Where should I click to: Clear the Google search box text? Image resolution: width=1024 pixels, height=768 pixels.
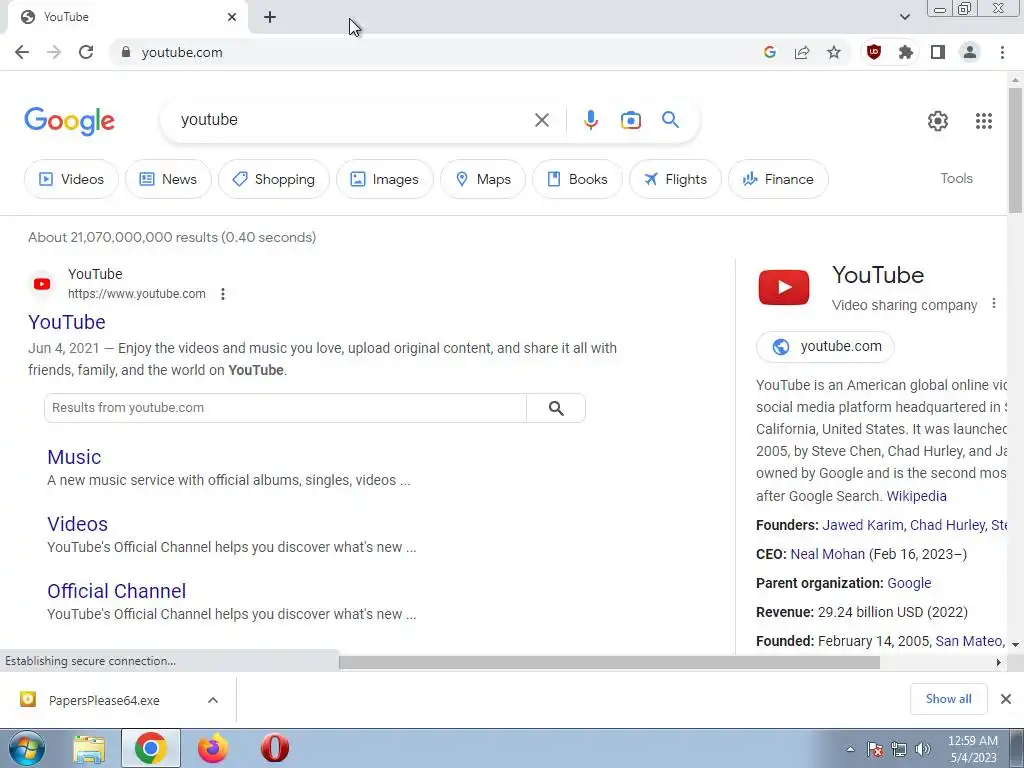pos(541,120)
